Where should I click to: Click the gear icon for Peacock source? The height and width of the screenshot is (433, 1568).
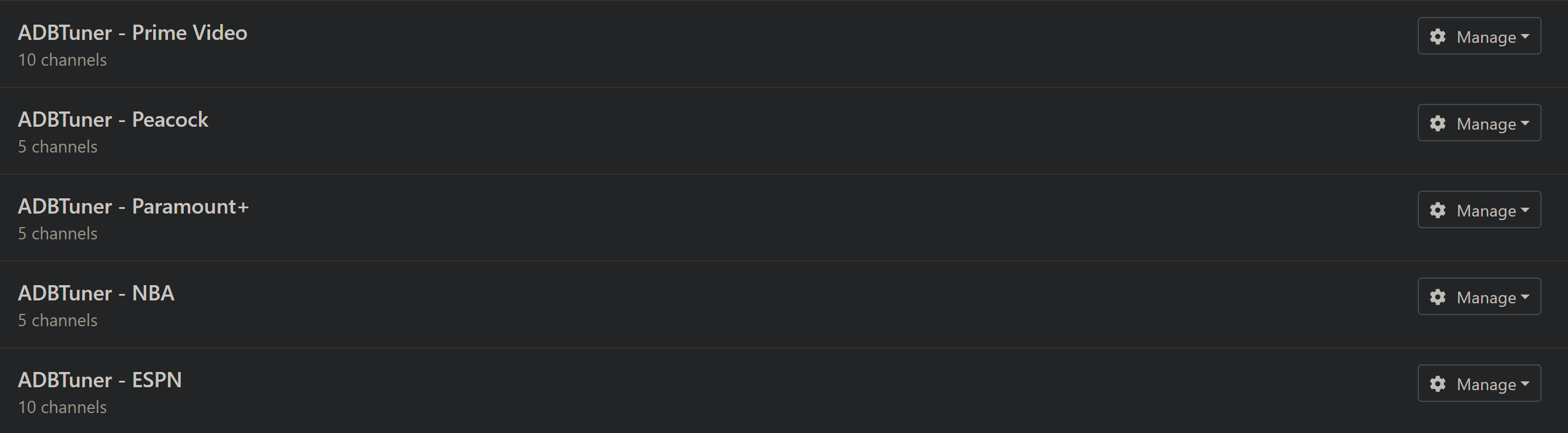(1438, 124)
